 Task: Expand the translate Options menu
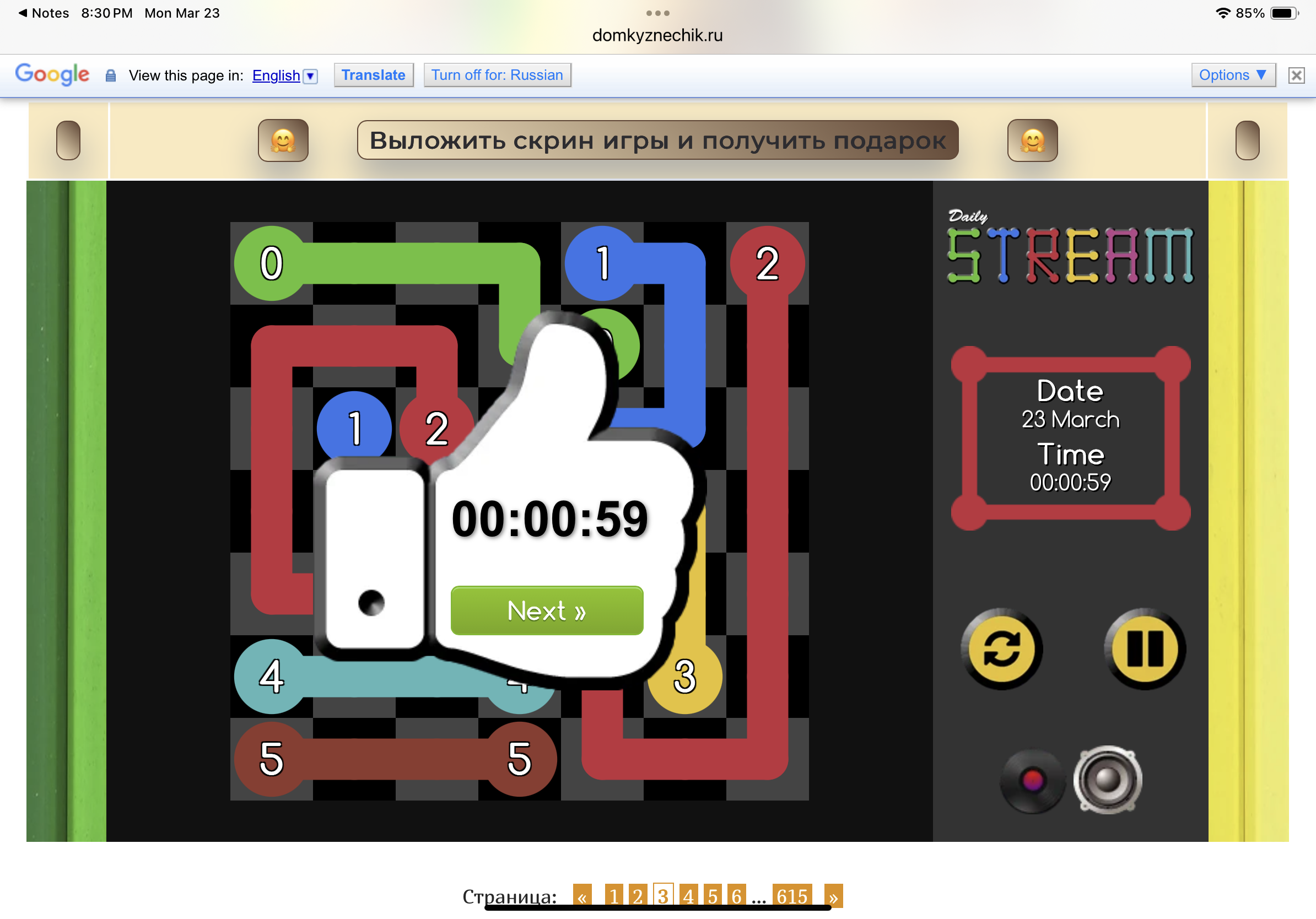click(1233, 75)
